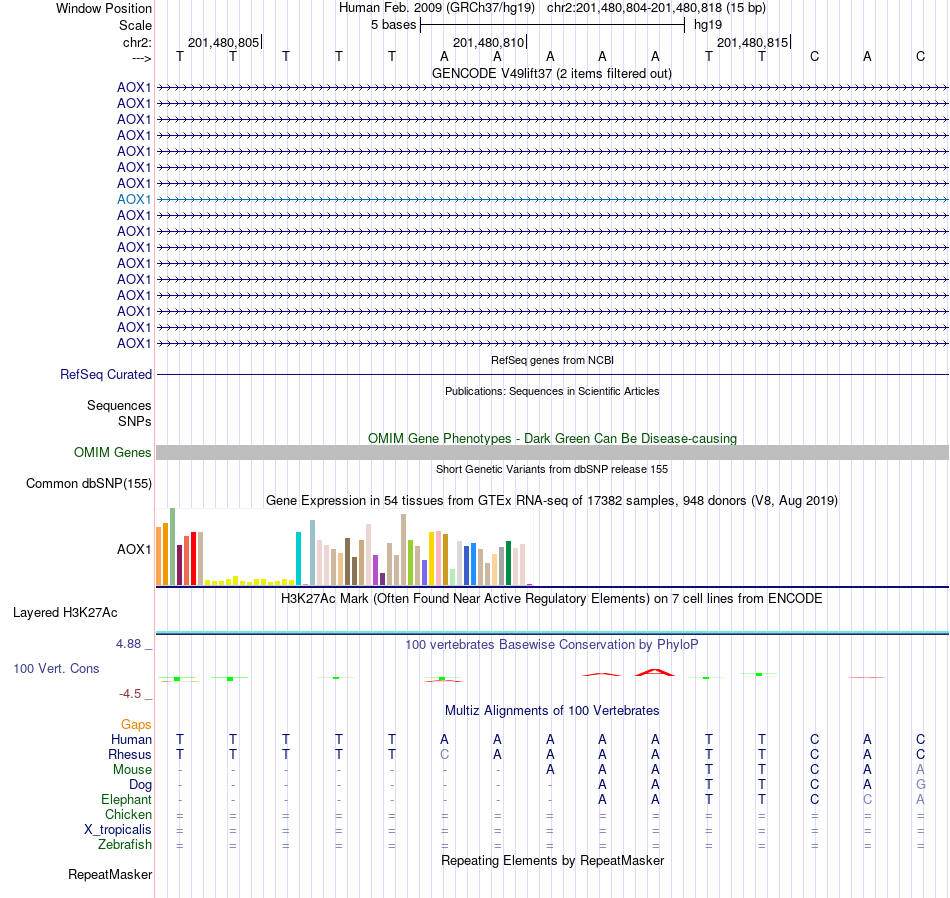950x898 pixels.
Task: Click the RefSeq genes from NCBI title
Action: coord(552,360)
